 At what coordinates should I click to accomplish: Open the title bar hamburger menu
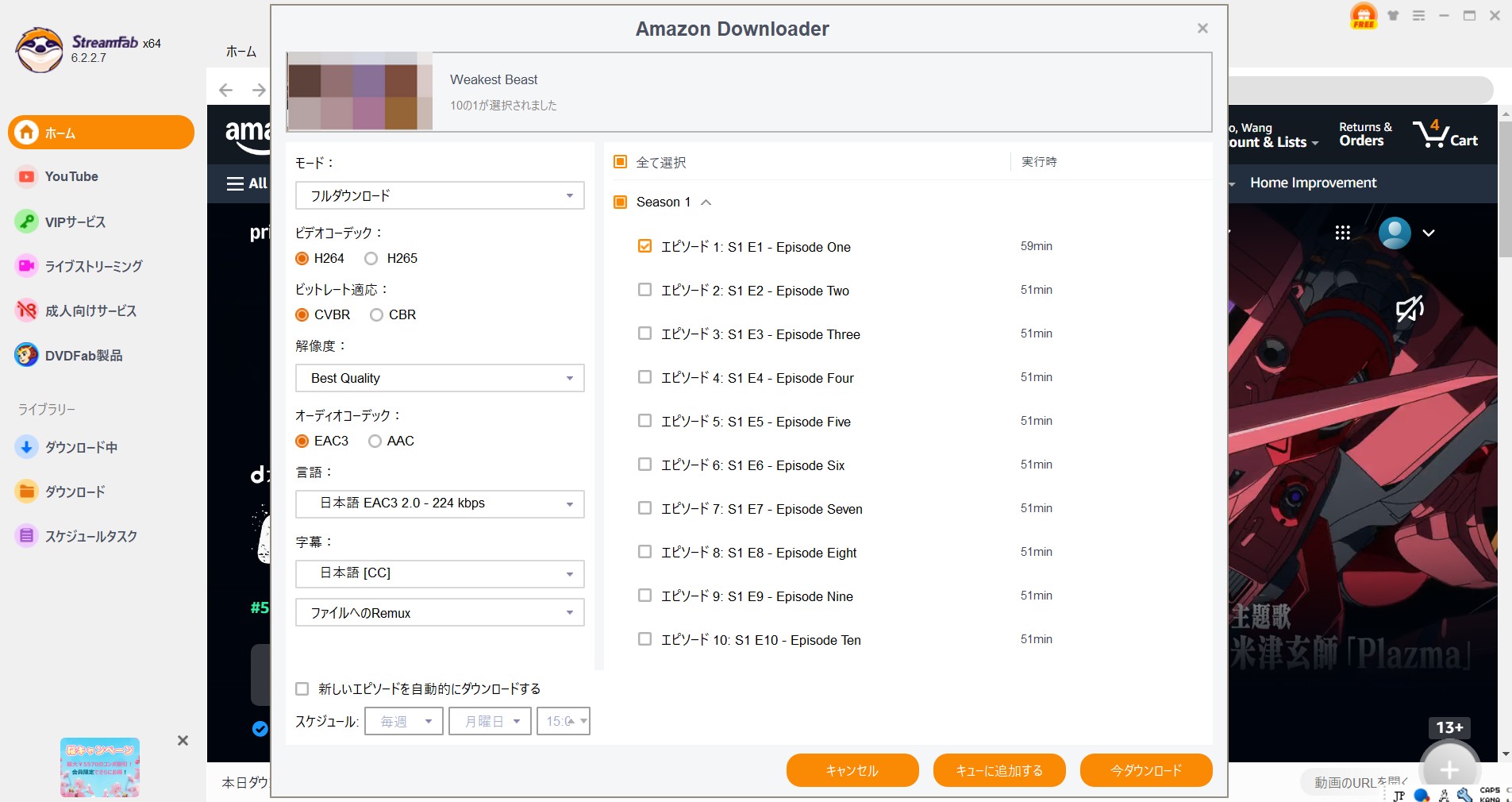[1418, 15]
